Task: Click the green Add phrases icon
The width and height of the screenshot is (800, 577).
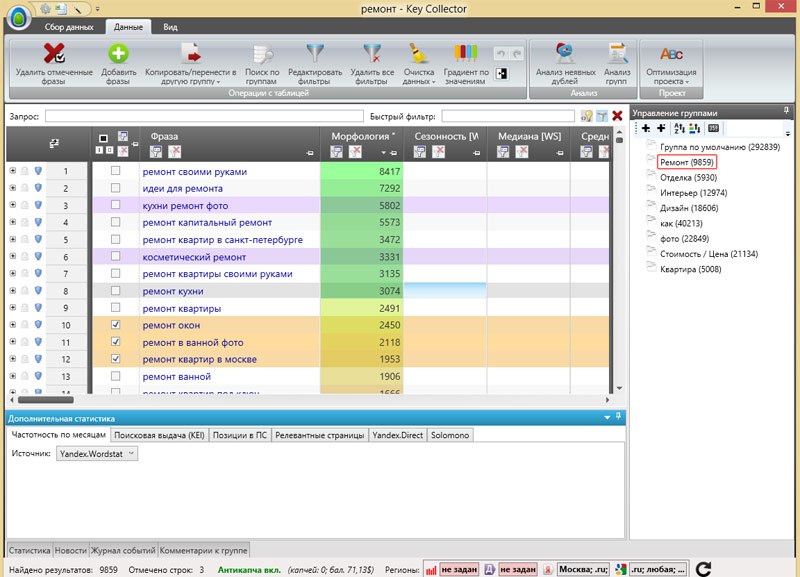Action: pos(118,54)
